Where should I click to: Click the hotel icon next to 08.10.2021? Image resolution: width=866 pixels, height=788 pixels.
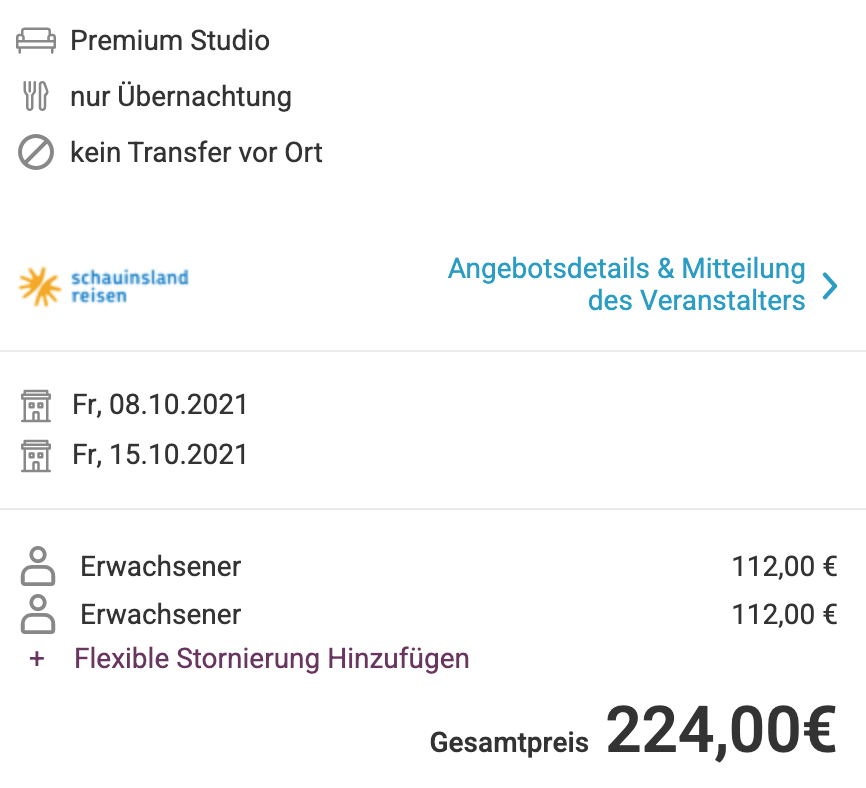36,405
